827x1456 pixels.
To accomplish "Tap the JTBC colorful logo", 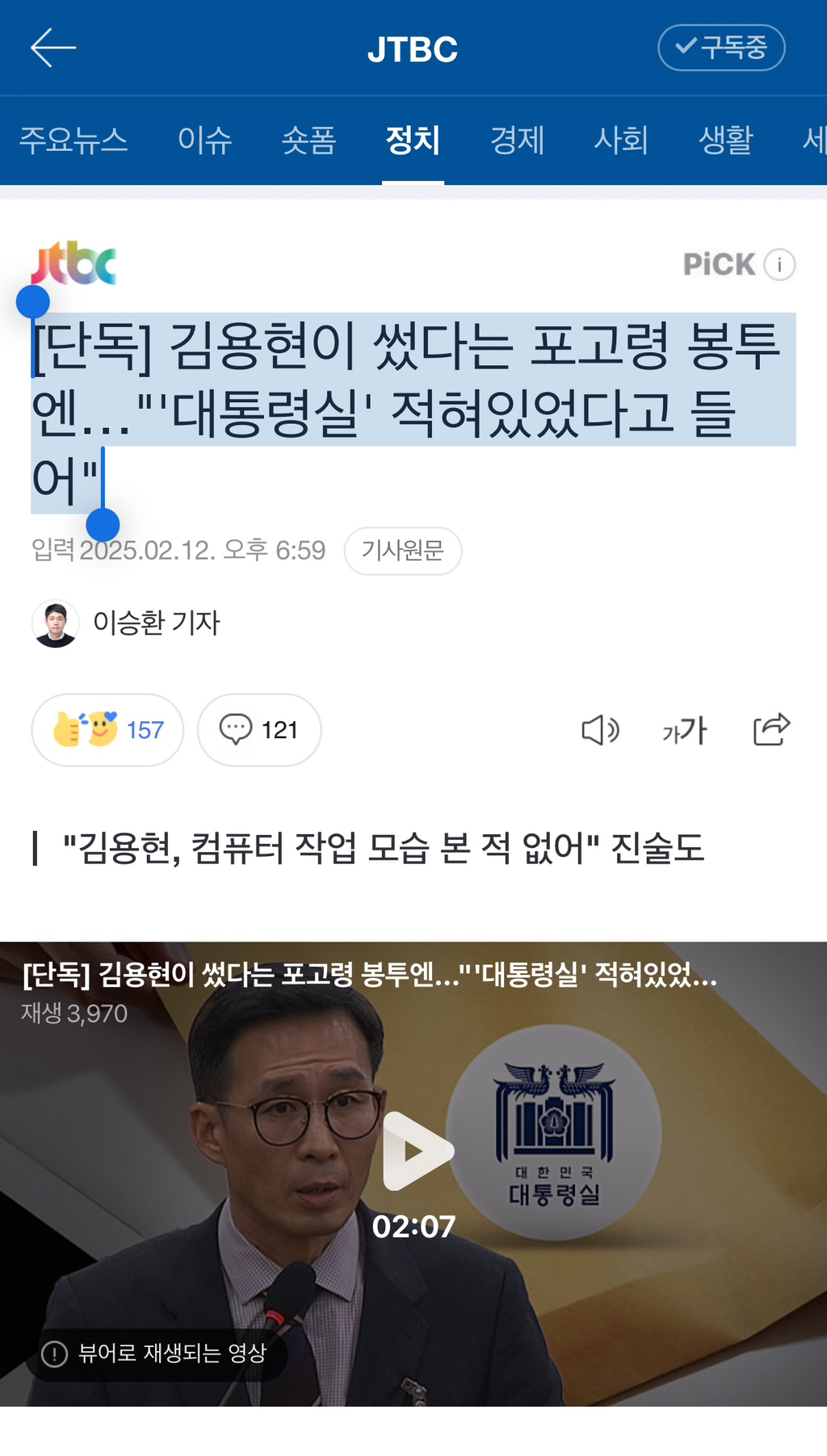I will tap(74, 263).
